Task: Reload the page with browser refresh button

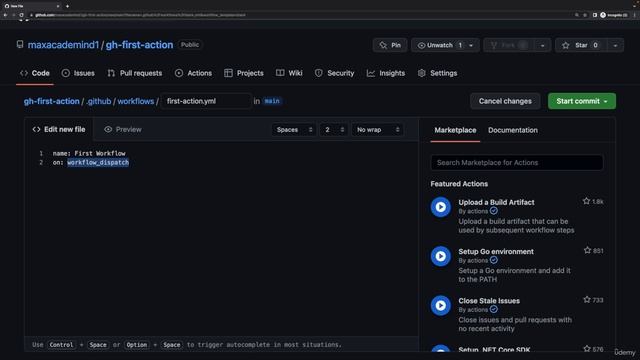Action: 21,15
